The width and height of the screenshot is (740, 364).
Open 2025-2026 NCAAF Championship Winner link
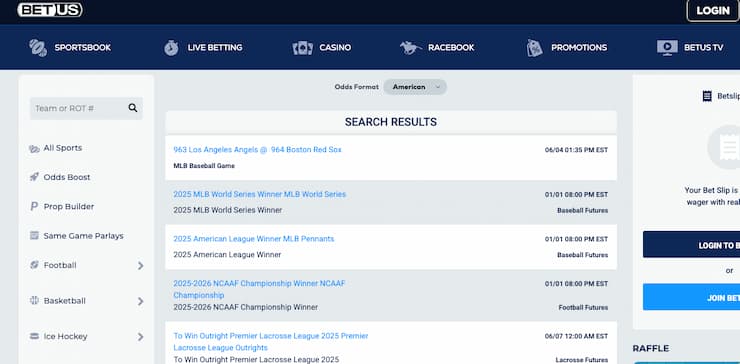[259, 289]
